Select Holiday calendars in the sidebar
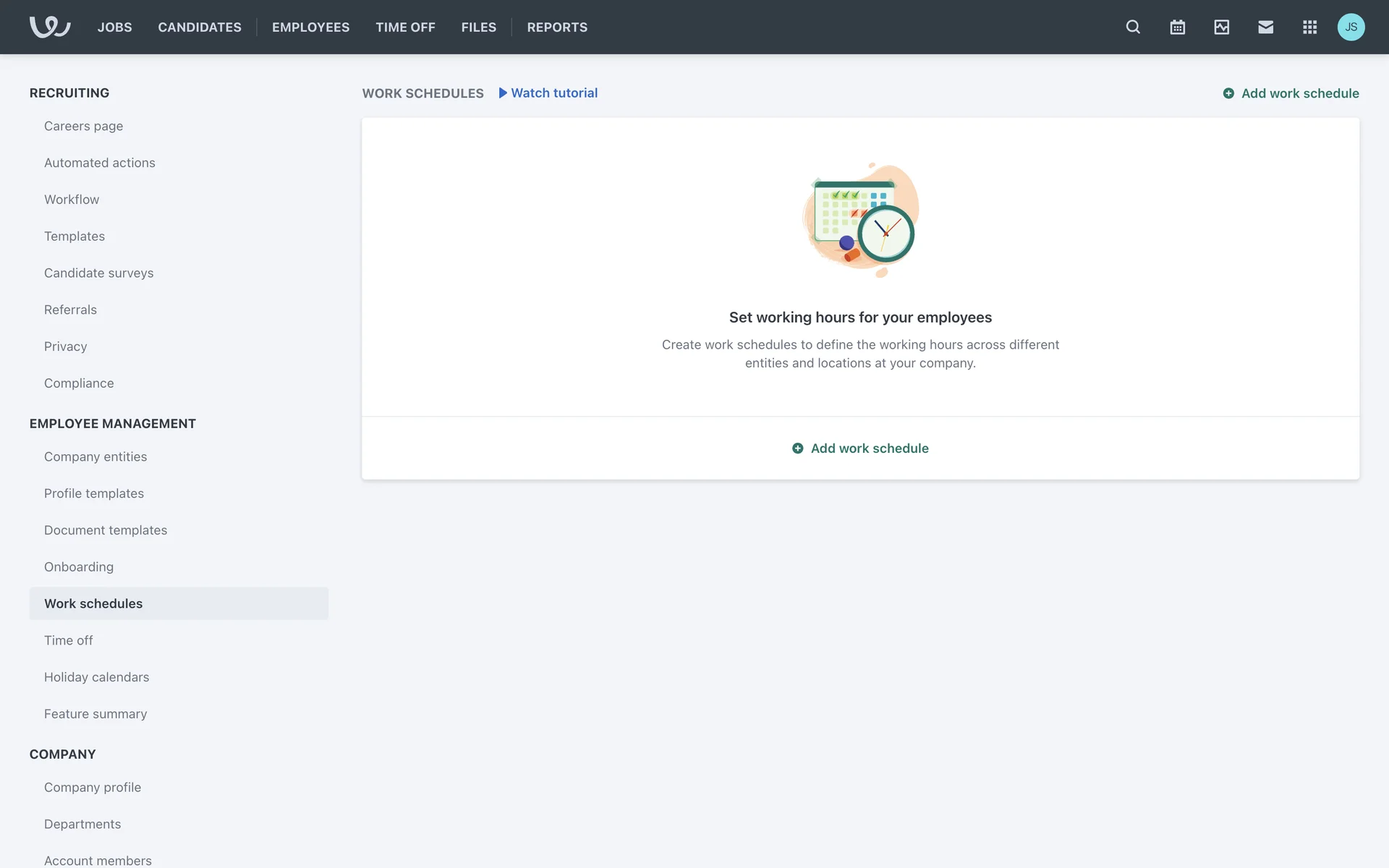1389x868 pixels. pos(96,677)
